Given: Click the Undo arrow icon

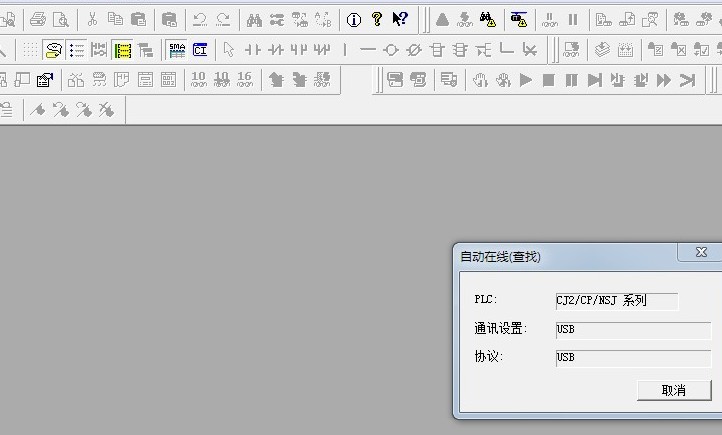Looking at the screenshot, I should tap(199, 19).
